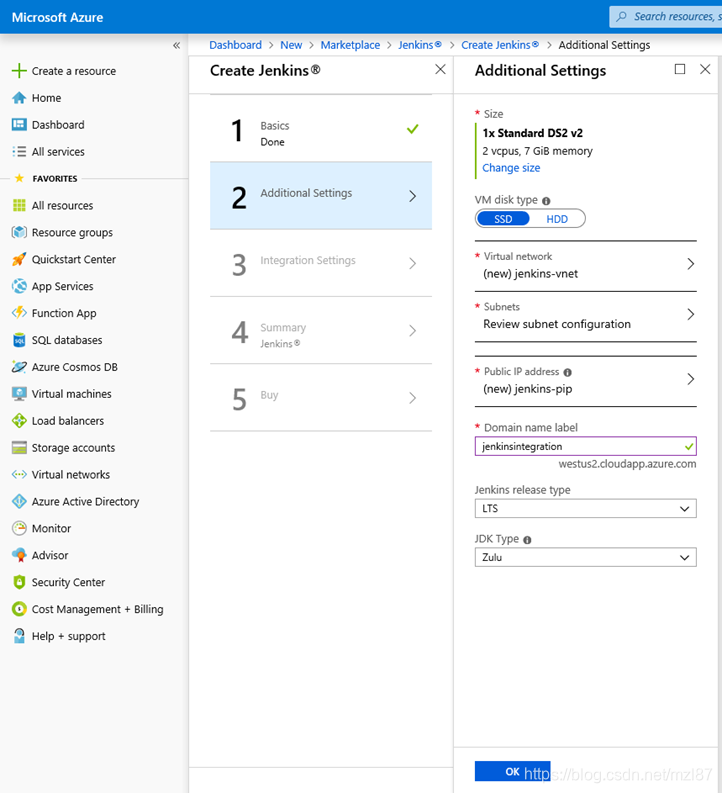Confirm settings with the OK button
The height and width of the screenshot is (793, 722).
click(512, 771)
